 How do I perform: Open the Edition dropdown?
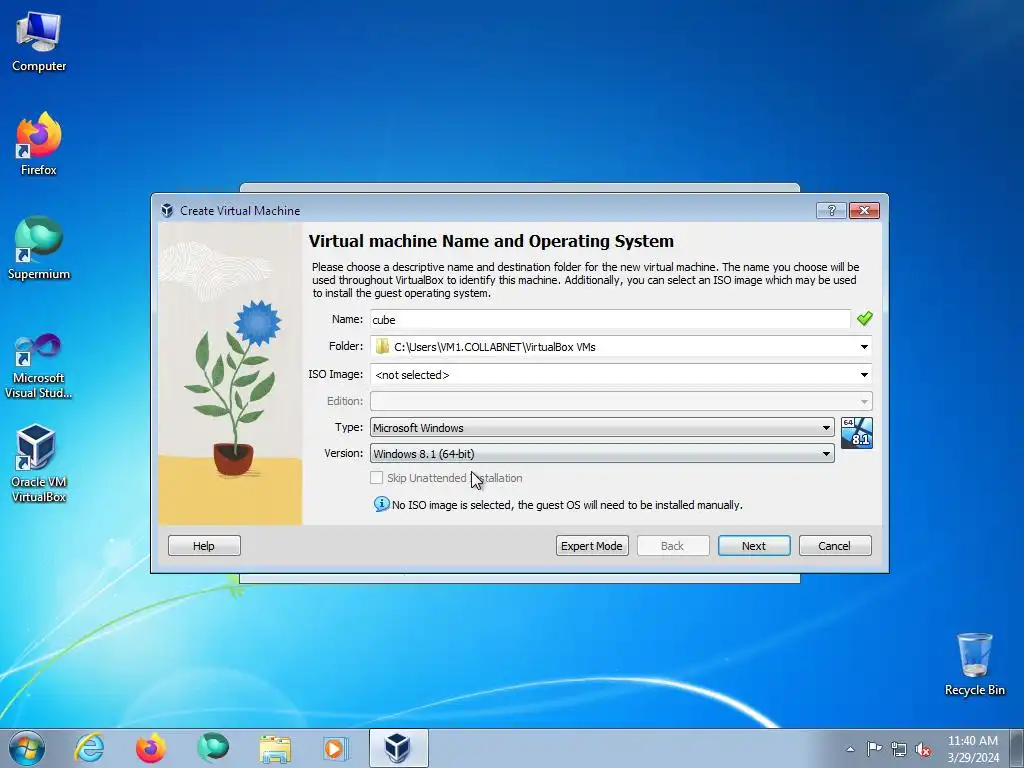[621, 401]
